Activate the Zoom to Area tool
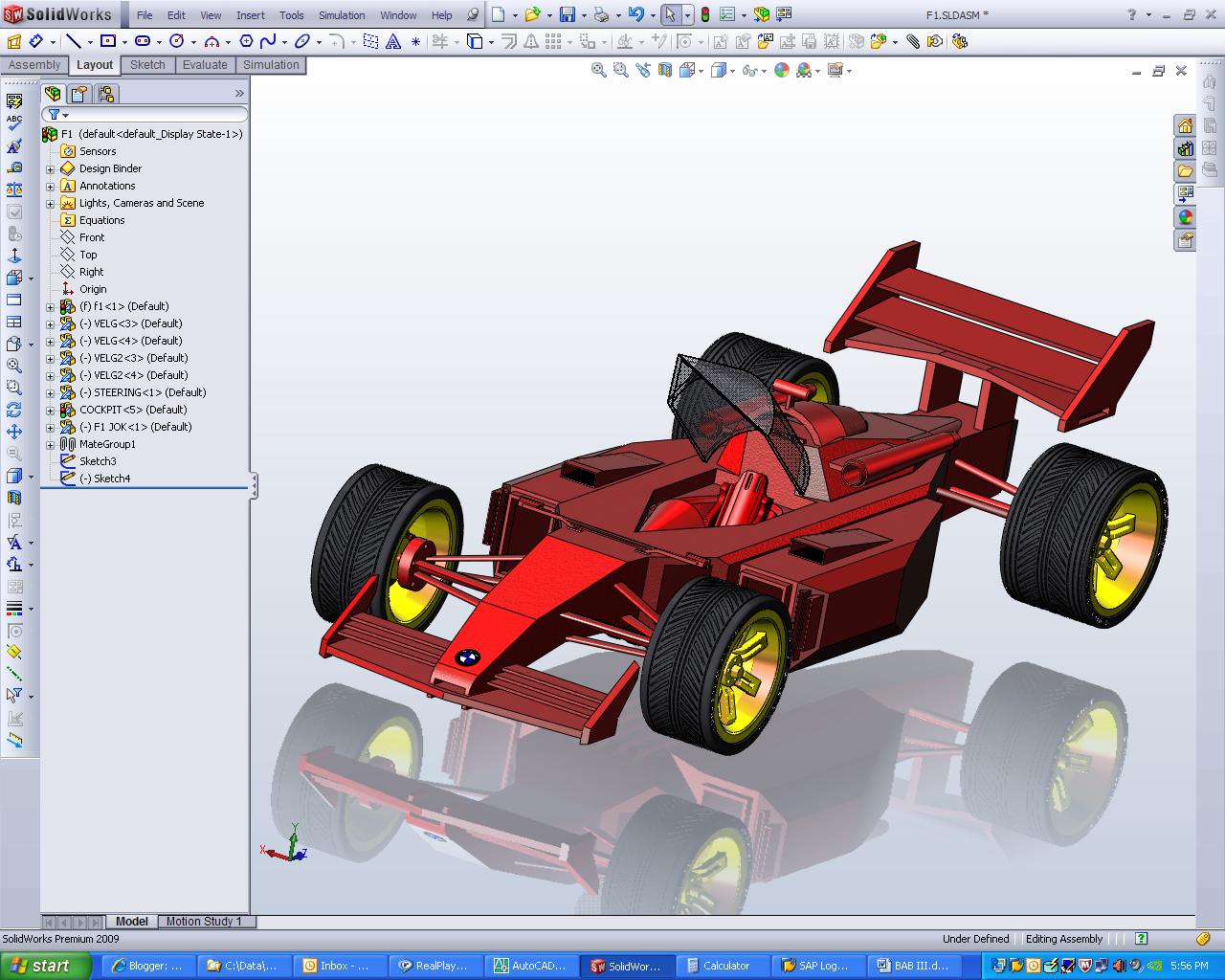Image resolution: width=1225 pixels, height=980 pixels. 620,69
